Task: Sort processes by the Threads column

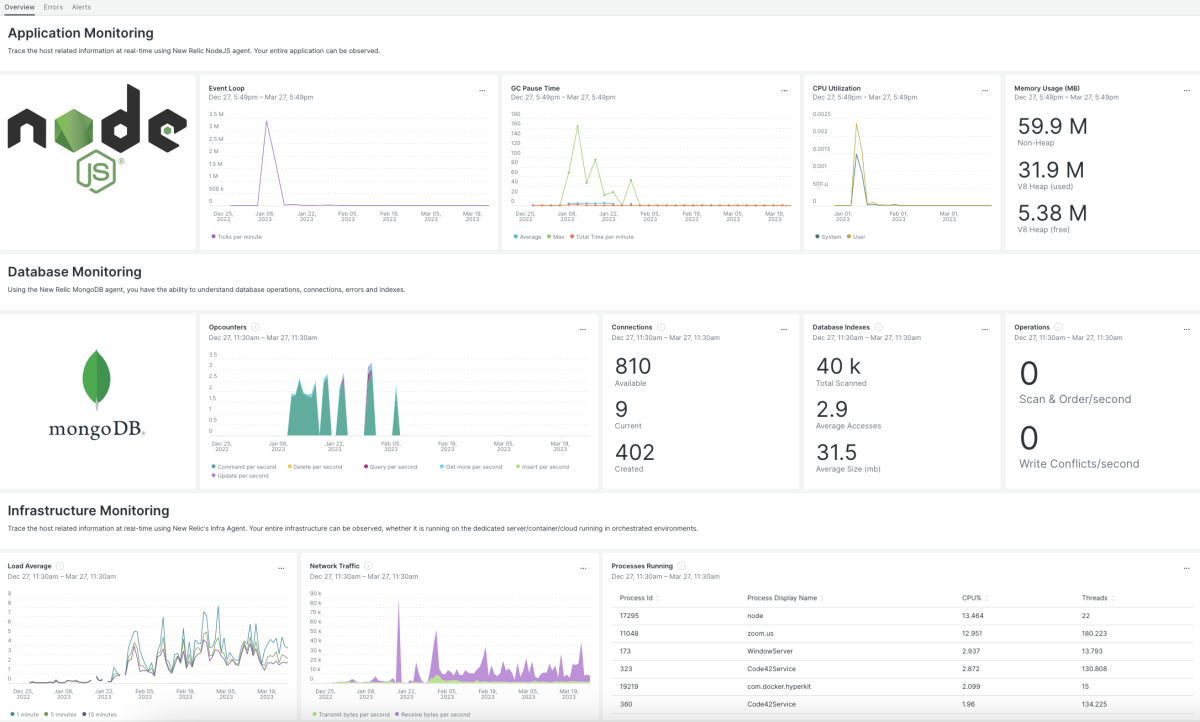Action: click(x=1095, y=598)
